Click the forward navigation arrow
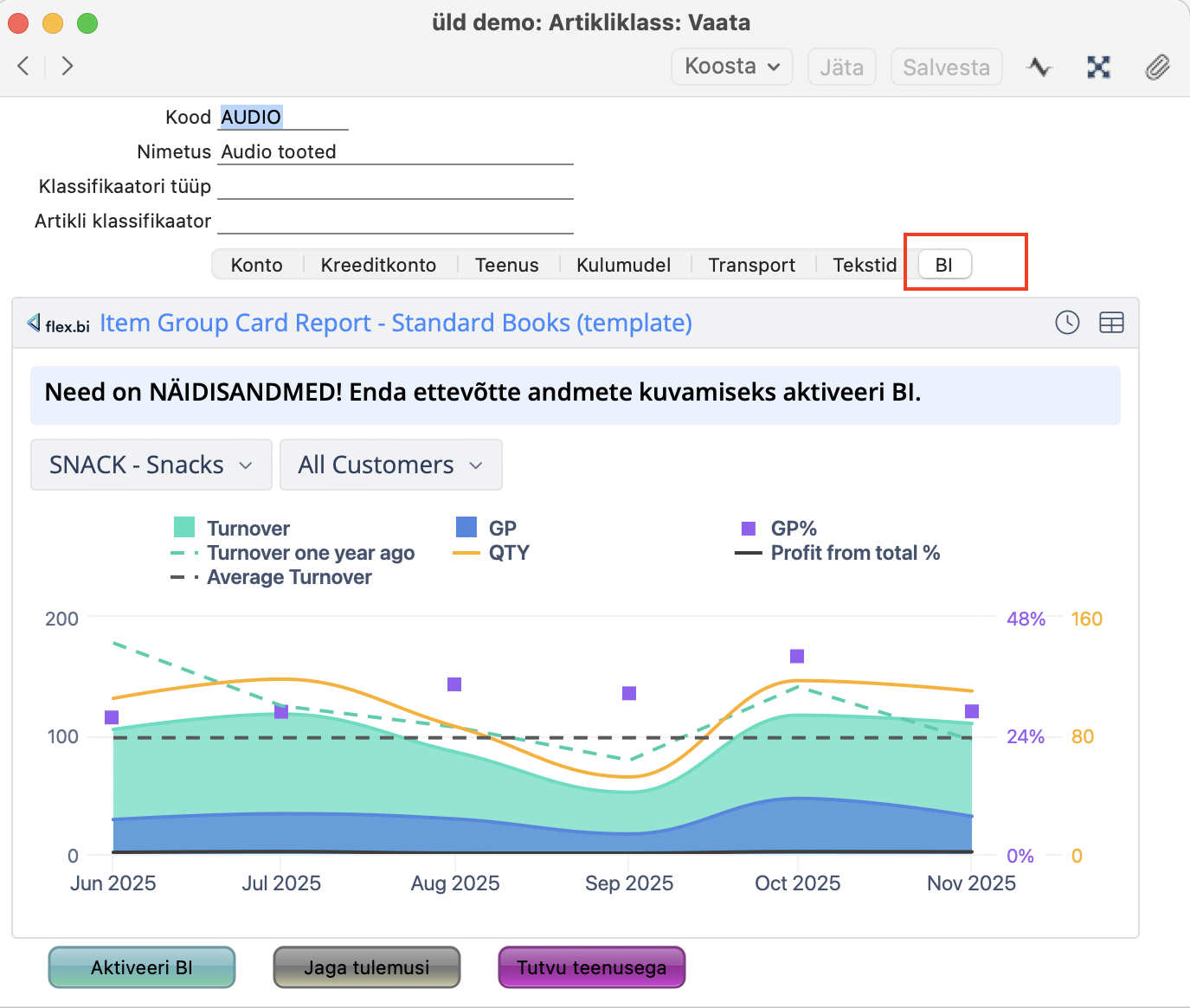The height and width of the screenshot is (1008, 1190). pos(68,66)
